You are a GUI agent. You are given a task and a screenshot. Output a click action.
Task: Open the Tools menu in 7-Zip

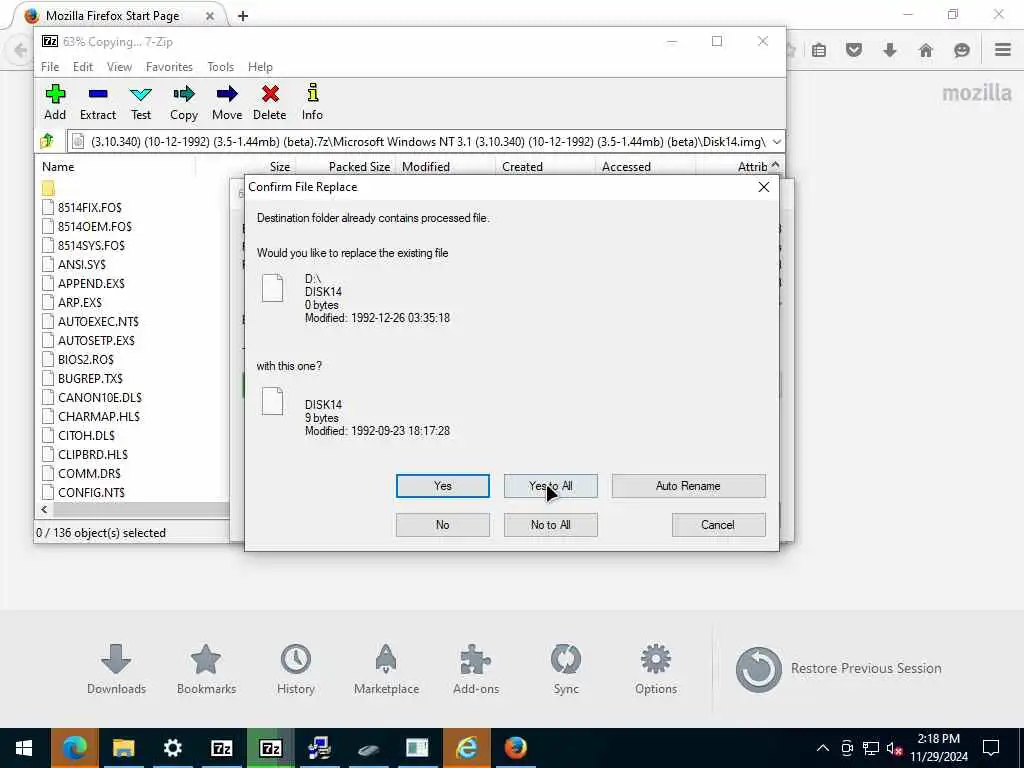click(221, 67)
